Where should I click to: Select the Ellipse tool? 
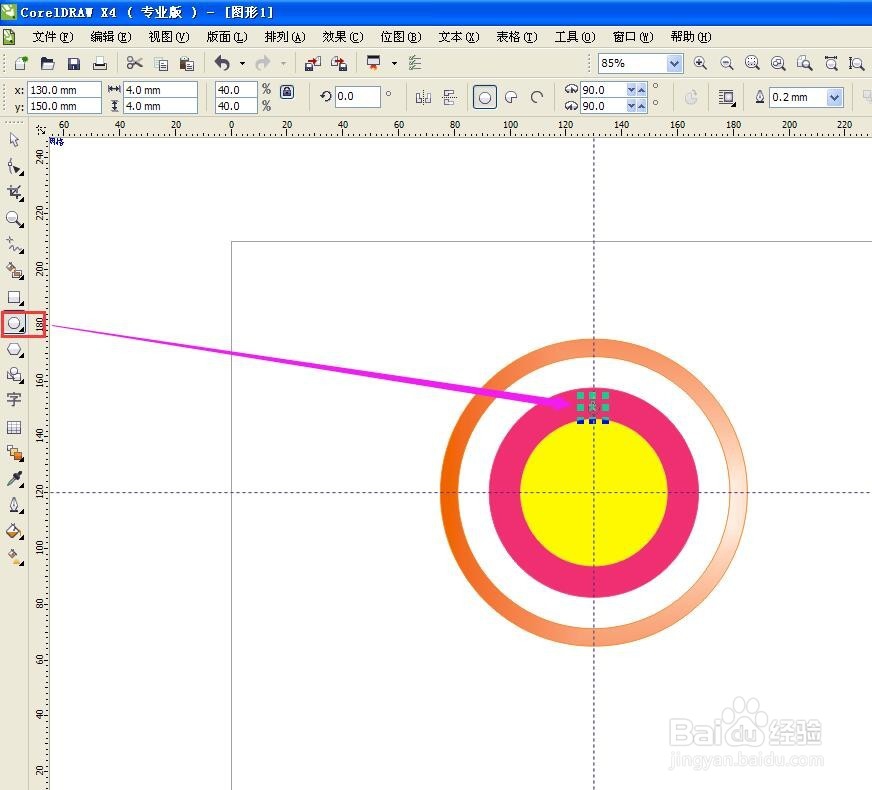point(14,324)
